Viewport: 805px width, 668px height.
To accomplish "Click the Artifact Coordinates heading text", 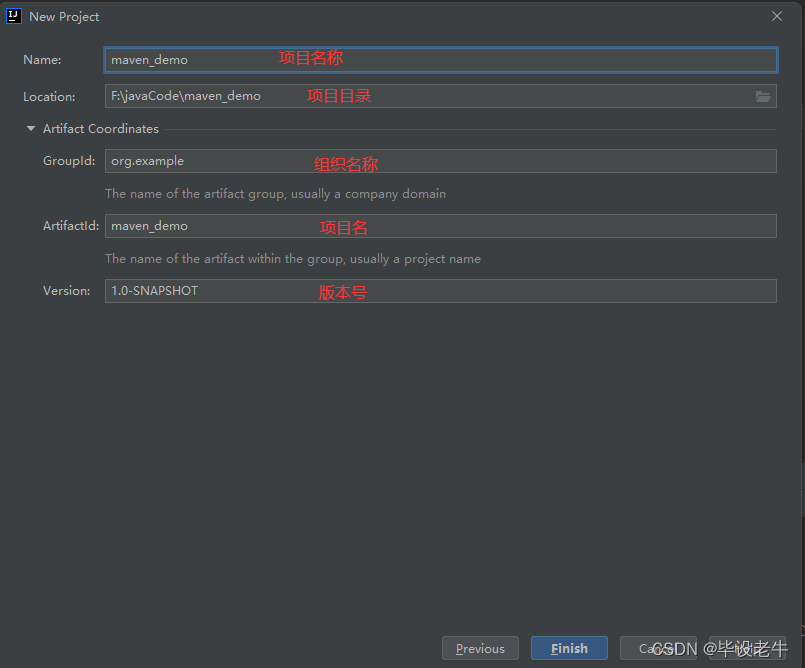I will pyautogui.click(x=101, y=128).
